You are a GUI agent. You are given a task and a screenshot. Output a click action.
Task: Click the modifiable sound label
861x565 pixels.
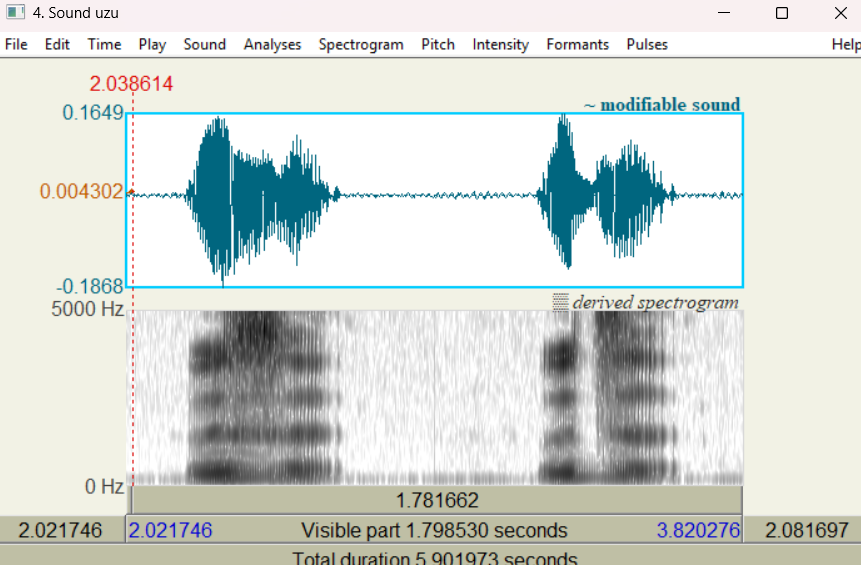point(662,104)
